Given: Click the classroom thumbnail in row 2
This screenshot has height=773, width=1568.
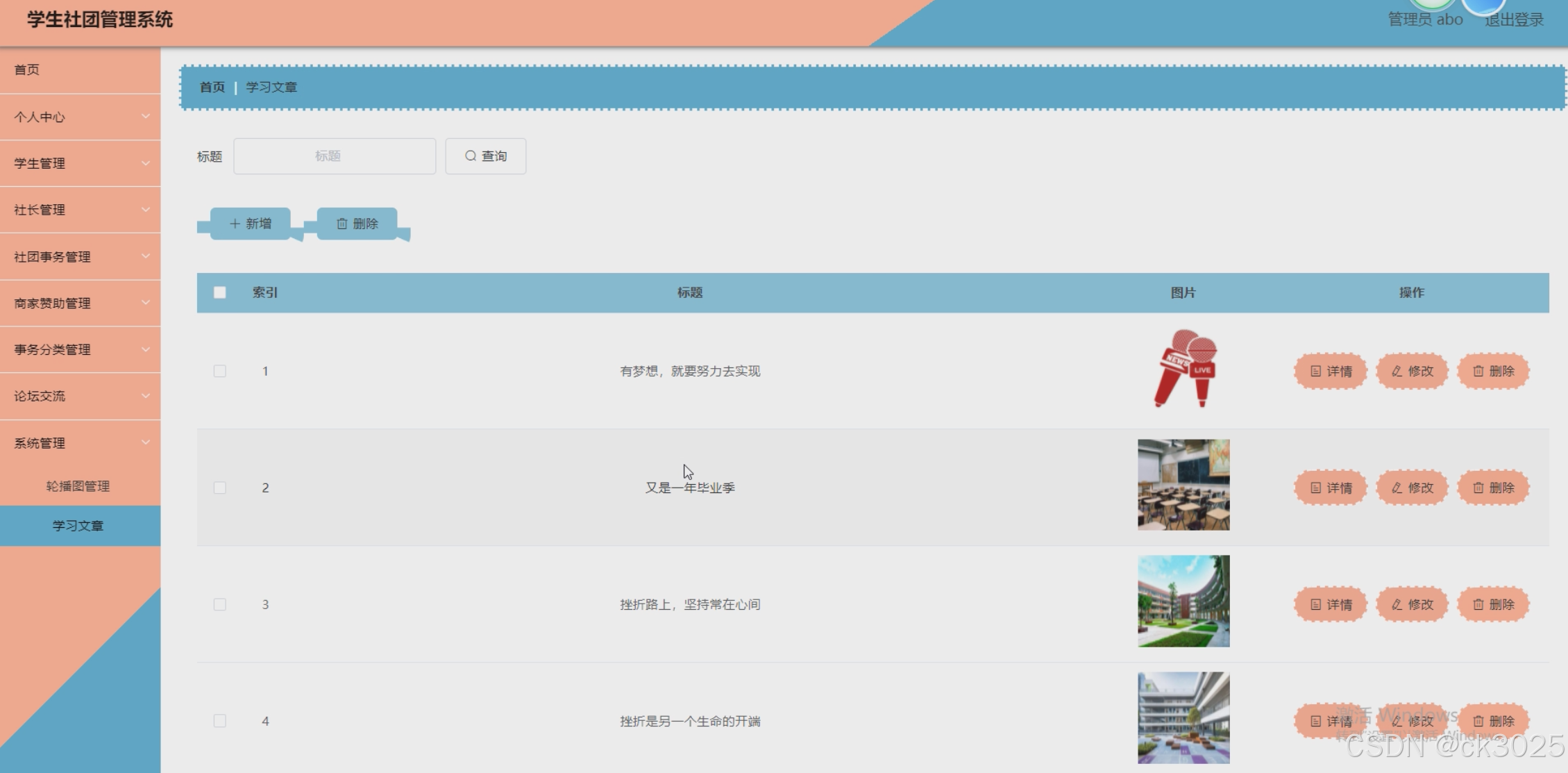Looking at the screenshot, I should pyautogui.click(x=1183, y=485).
